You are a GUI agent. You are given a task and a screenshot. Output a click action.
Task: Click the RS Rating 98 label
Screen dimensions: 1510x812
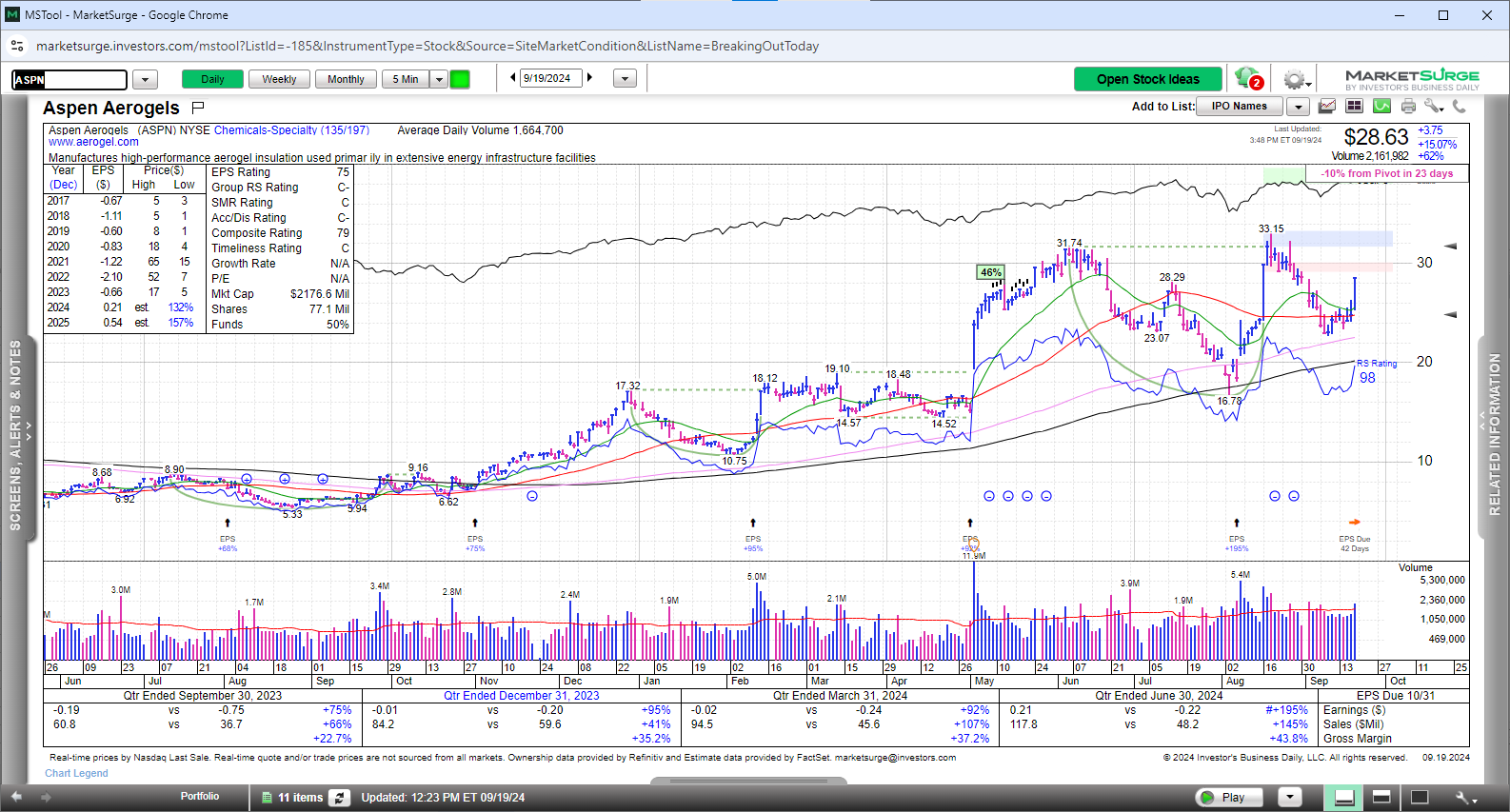click(x=1376, y=371)
